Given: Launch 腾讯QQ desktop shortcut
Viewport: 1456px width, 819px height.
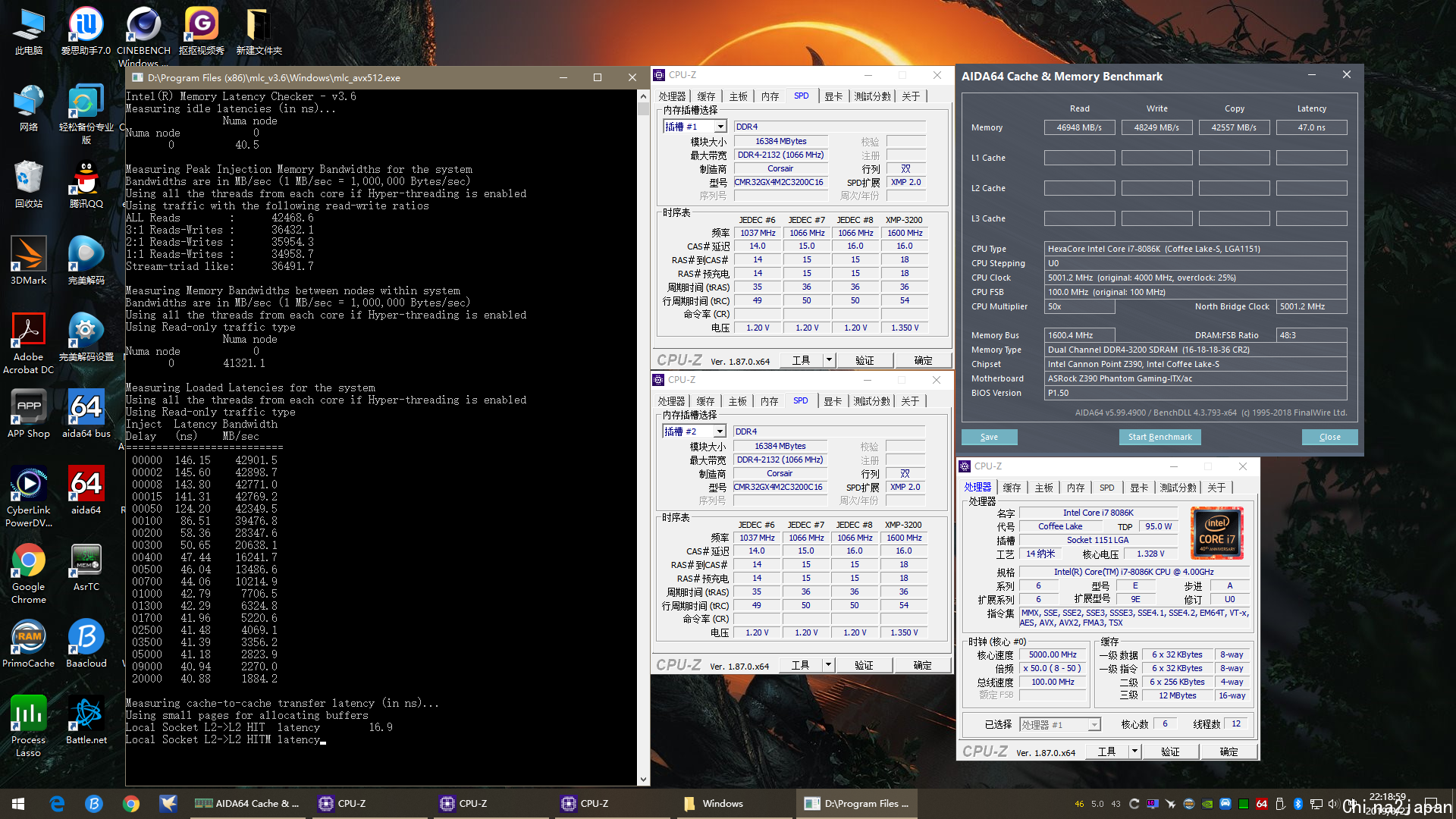Looking at the screenshot, I should [86, 184].
